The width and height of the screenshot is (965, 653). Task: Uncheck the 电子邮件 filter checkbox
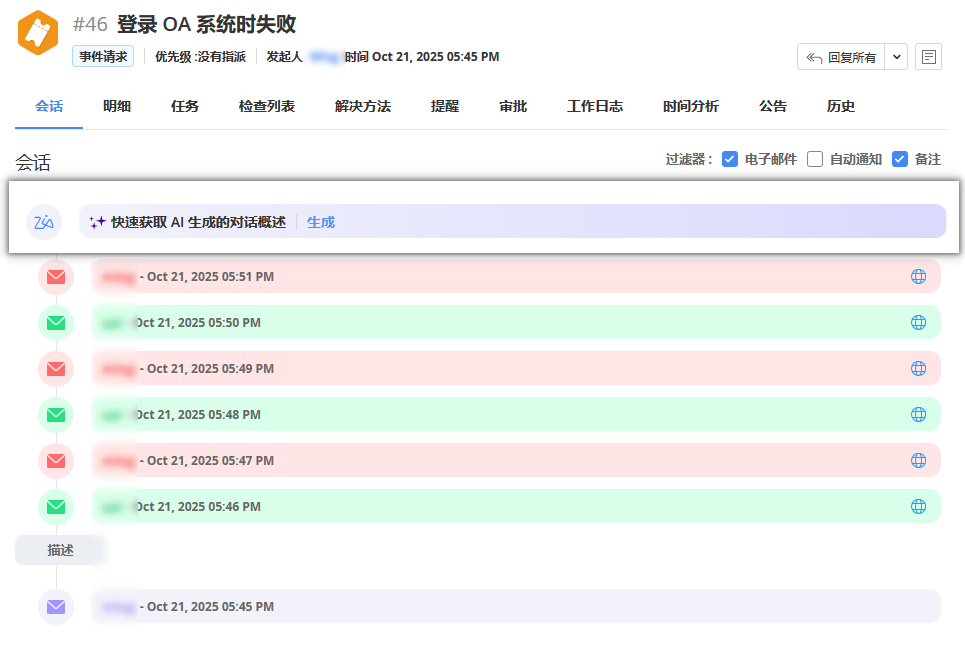pyautogui.click(x=730, y=159)
